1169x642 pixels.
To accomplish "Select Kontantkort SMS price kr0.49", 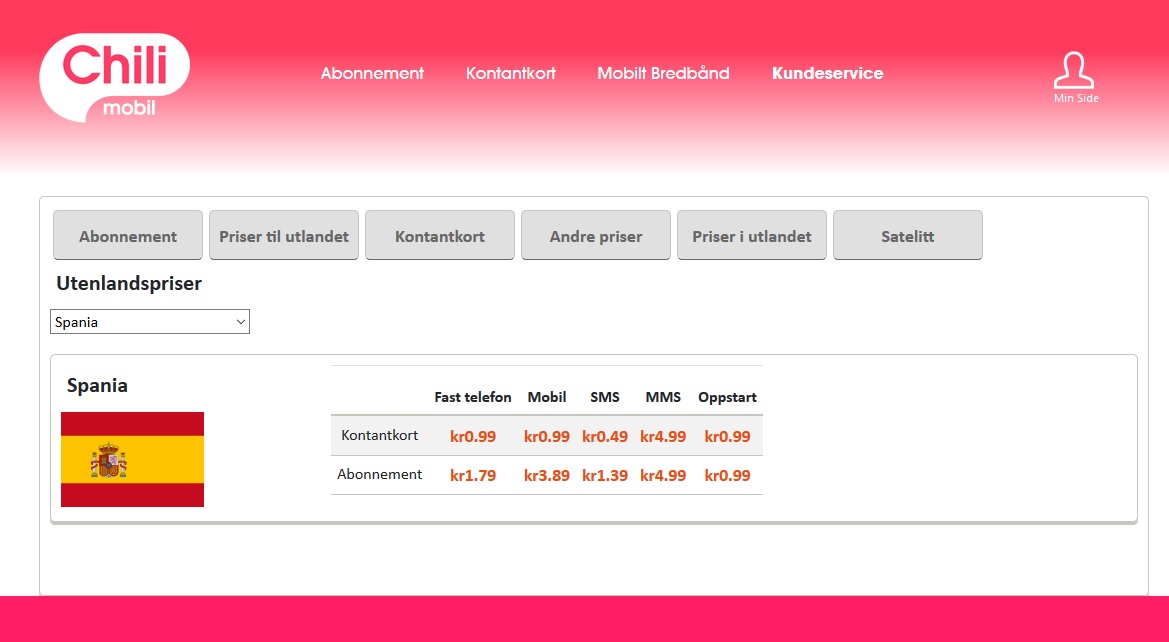I will click(x=605, y=436).
